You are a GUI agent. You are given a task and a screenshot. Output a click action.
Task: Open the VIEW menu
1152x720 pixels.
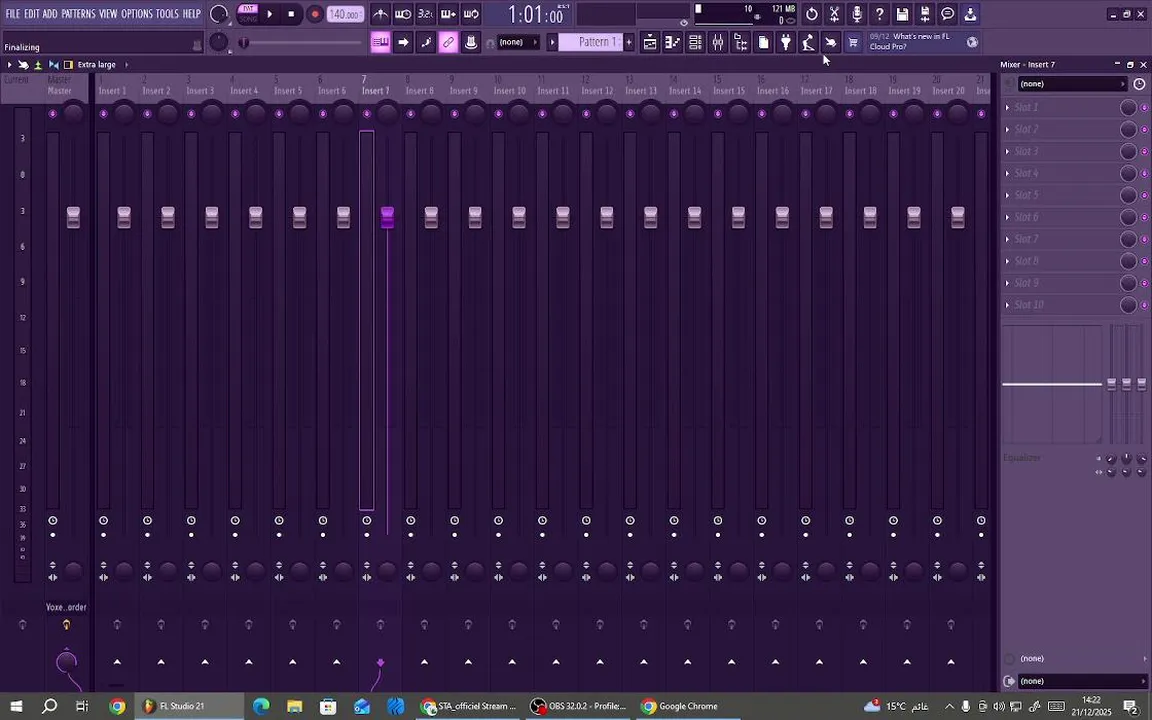click(x=108, y=14)
